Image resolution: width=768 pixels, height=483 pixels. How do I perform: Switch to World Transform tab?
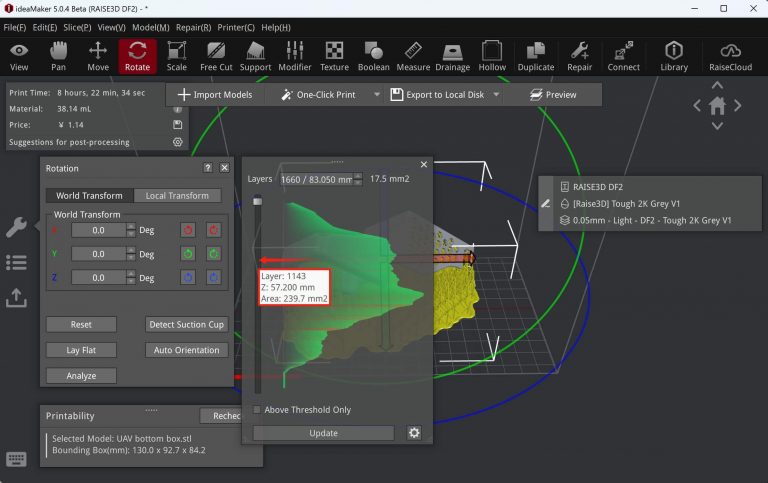click(x=89, y=195)
